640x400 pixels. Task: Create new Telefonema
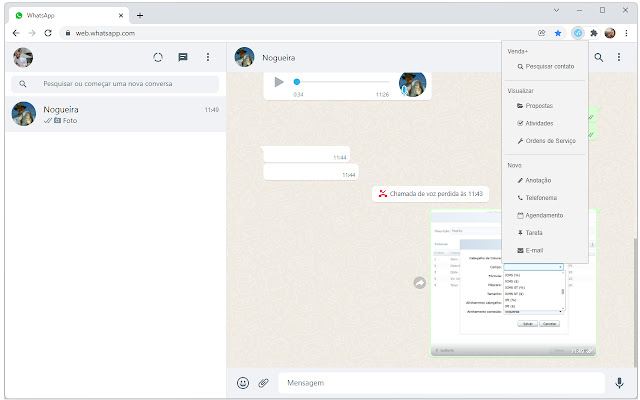tap(537, 198)
